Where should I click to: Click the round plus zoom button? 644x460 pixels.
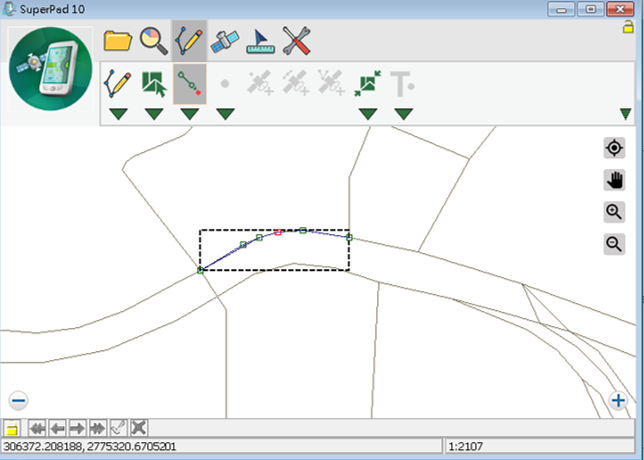pos(618,400)
